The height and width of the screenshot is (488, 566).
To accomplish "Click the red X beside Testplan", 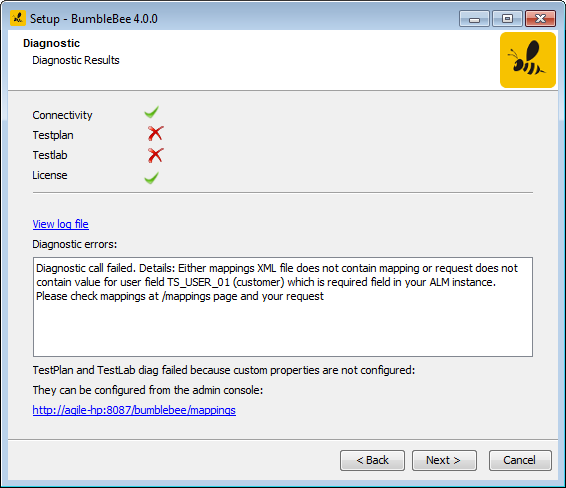I will (x=156, y=134).
